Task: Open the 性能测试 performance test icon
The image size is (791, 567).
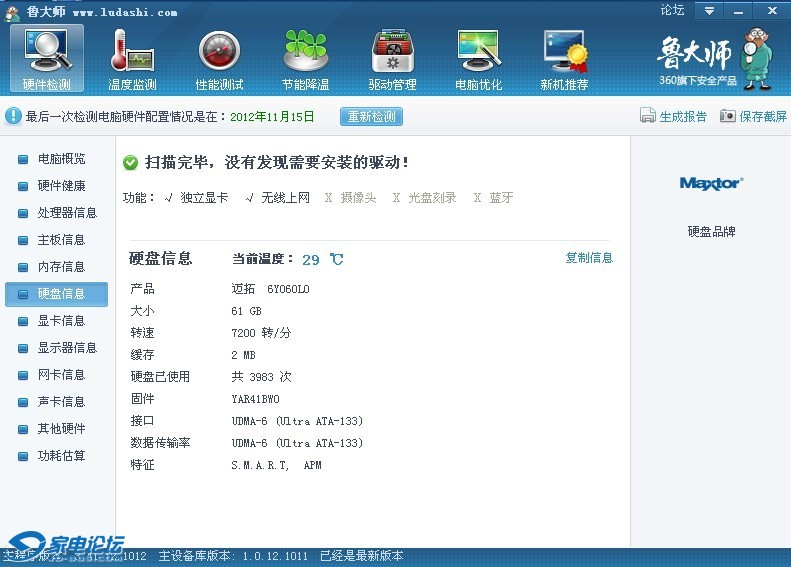Action: 219,52
